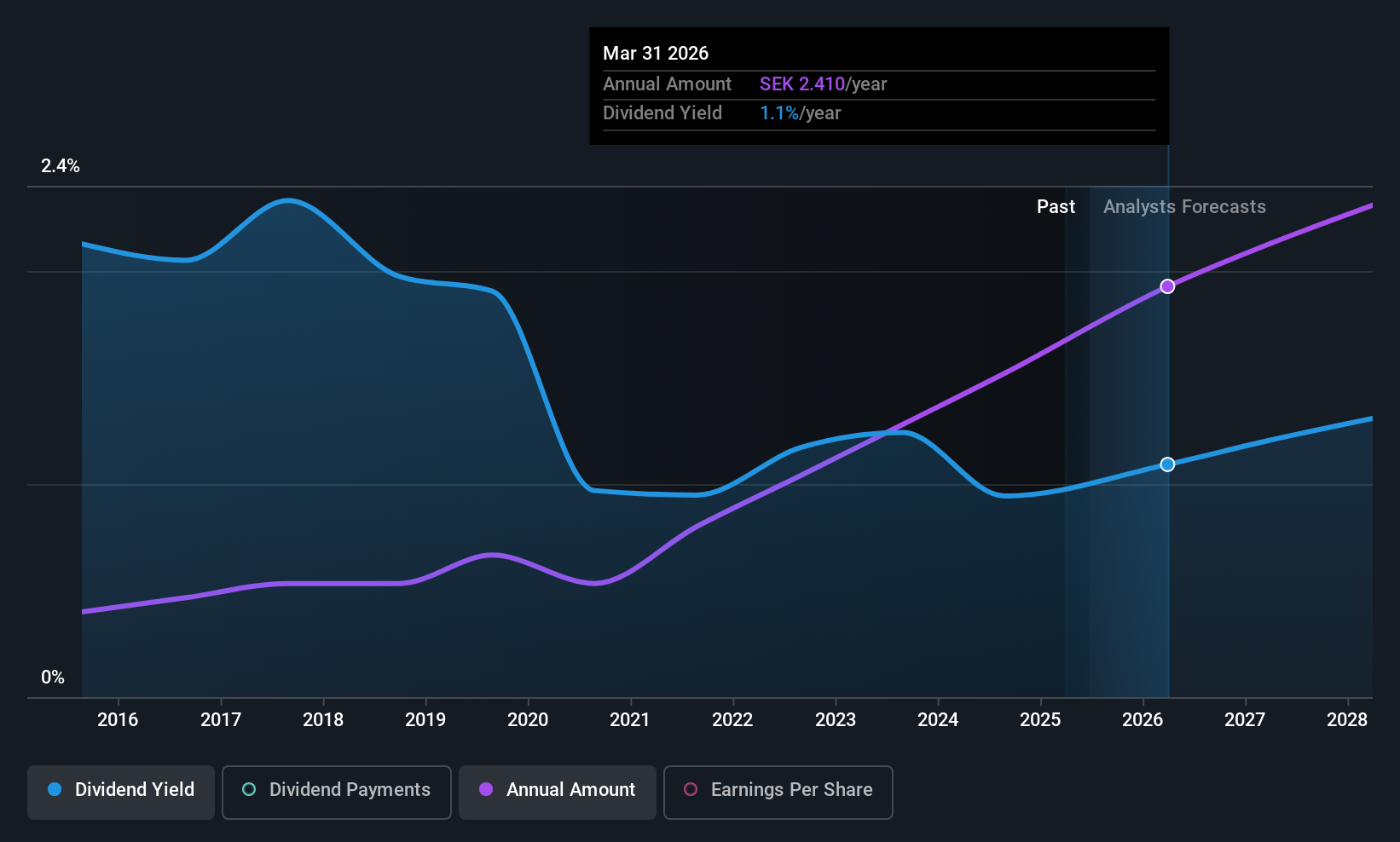This screenshot has width=1400, height=842.
Task: Click the 2019 x-axis label
Action: click(425, 719)
